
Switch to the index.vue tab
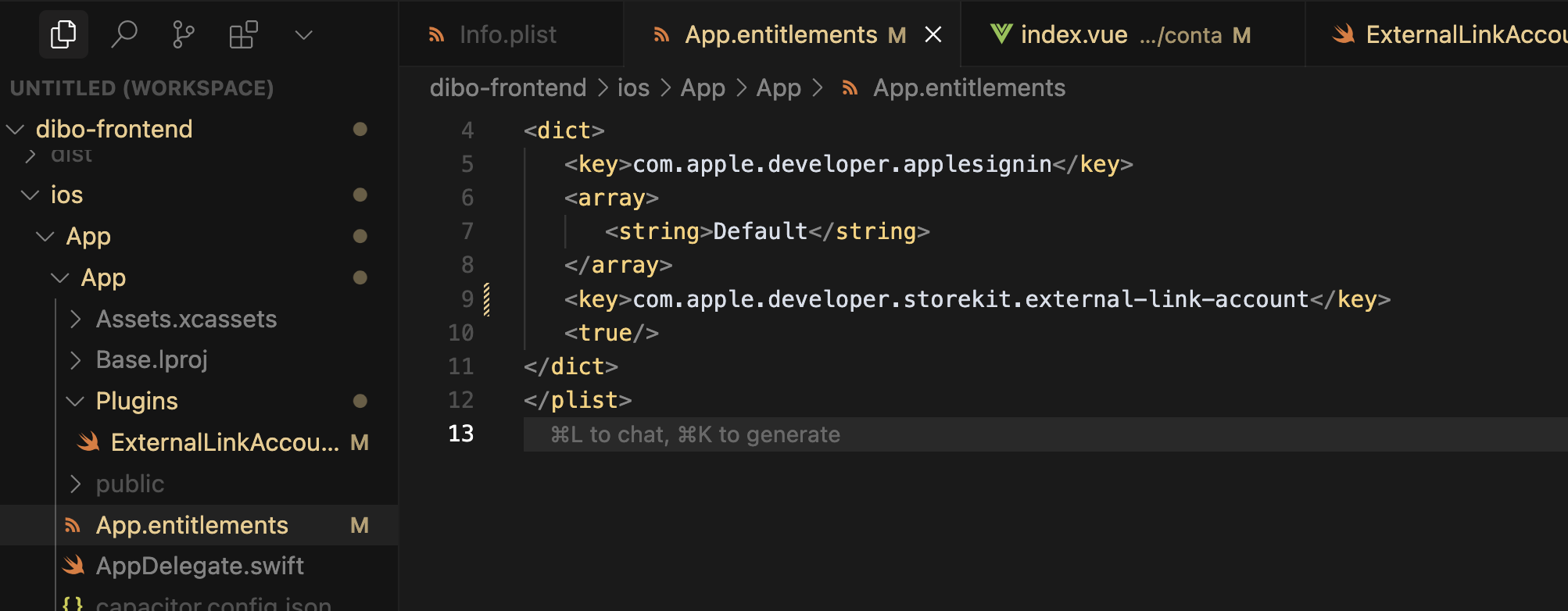point(1073,35)
